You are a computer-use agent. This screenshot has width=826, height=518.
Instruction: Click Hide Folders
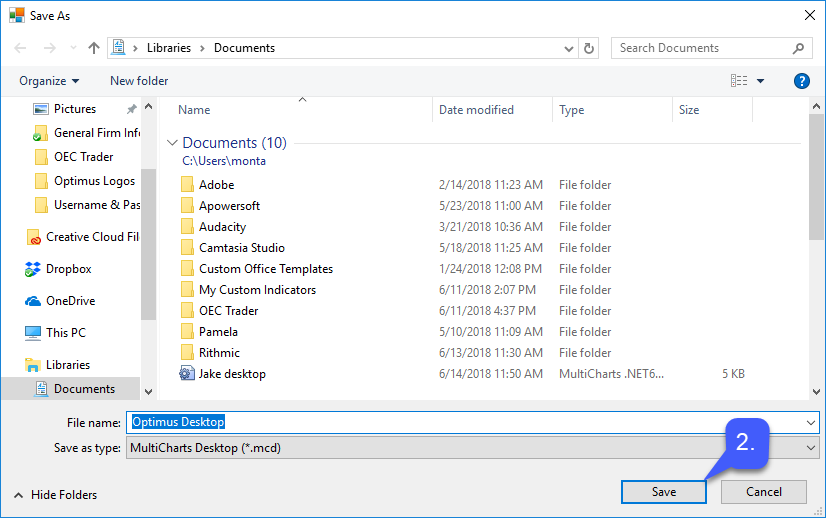55,495
